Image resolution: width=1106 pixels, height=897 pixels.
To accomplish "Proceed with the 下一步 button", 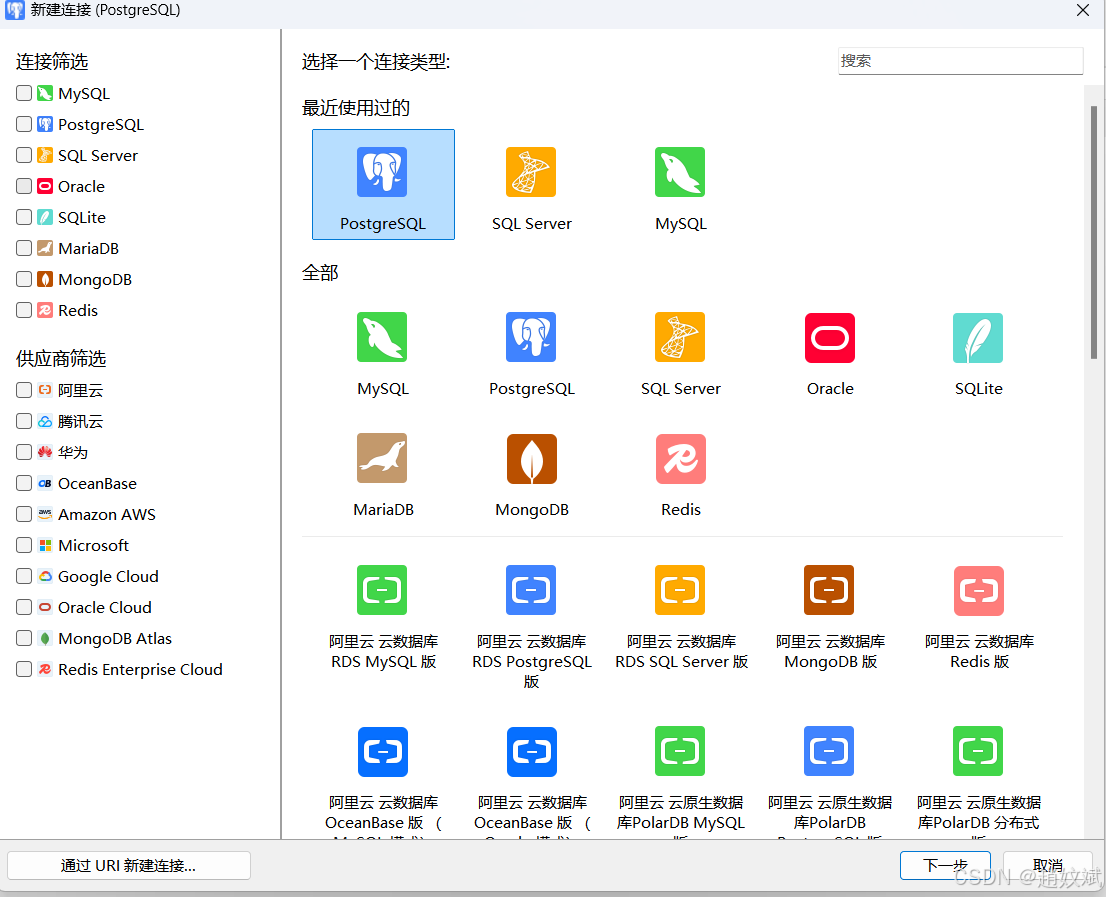I will tap(945, 865).
